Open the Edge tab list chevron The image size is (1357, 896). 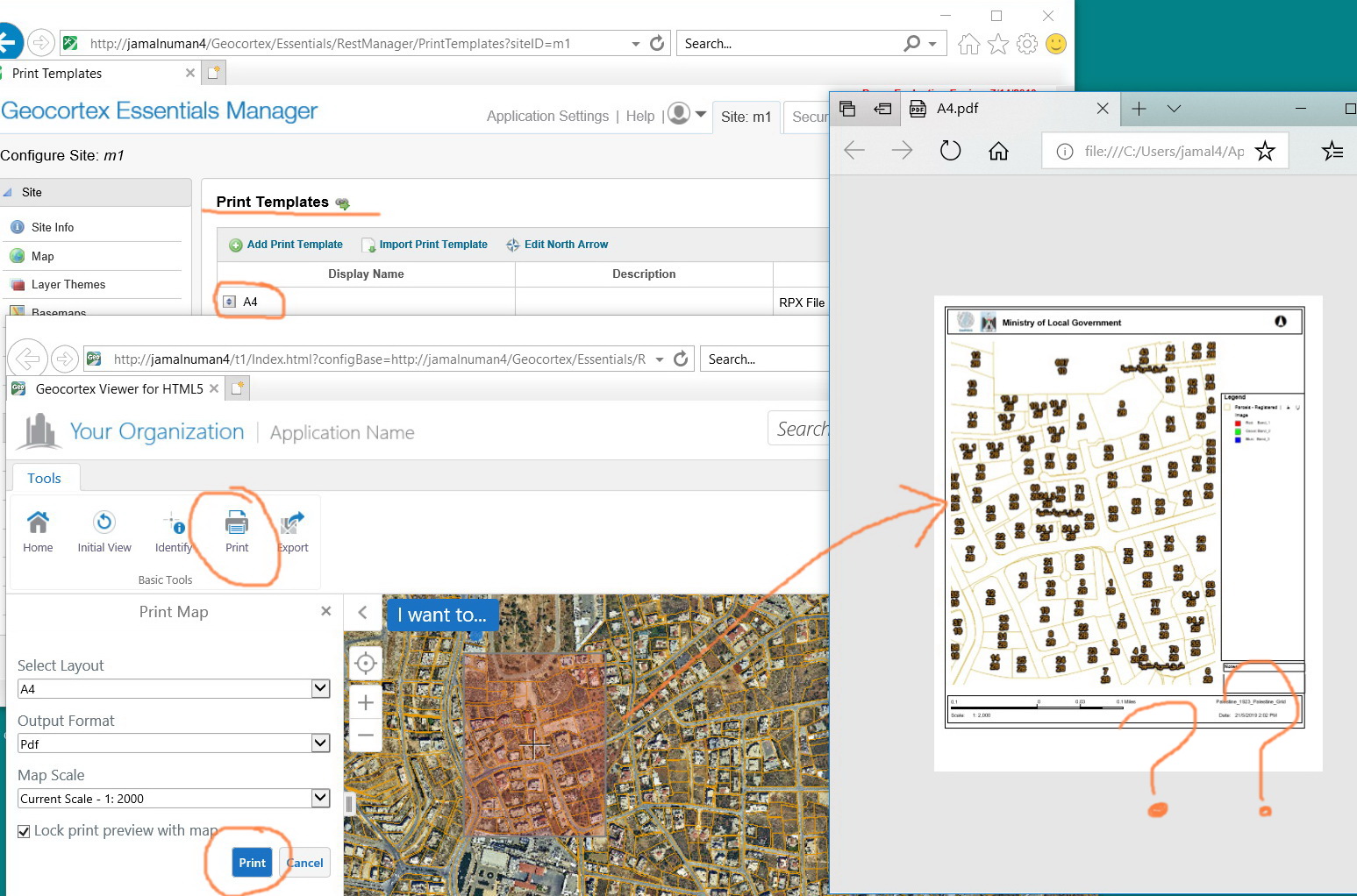point(1174,108)
